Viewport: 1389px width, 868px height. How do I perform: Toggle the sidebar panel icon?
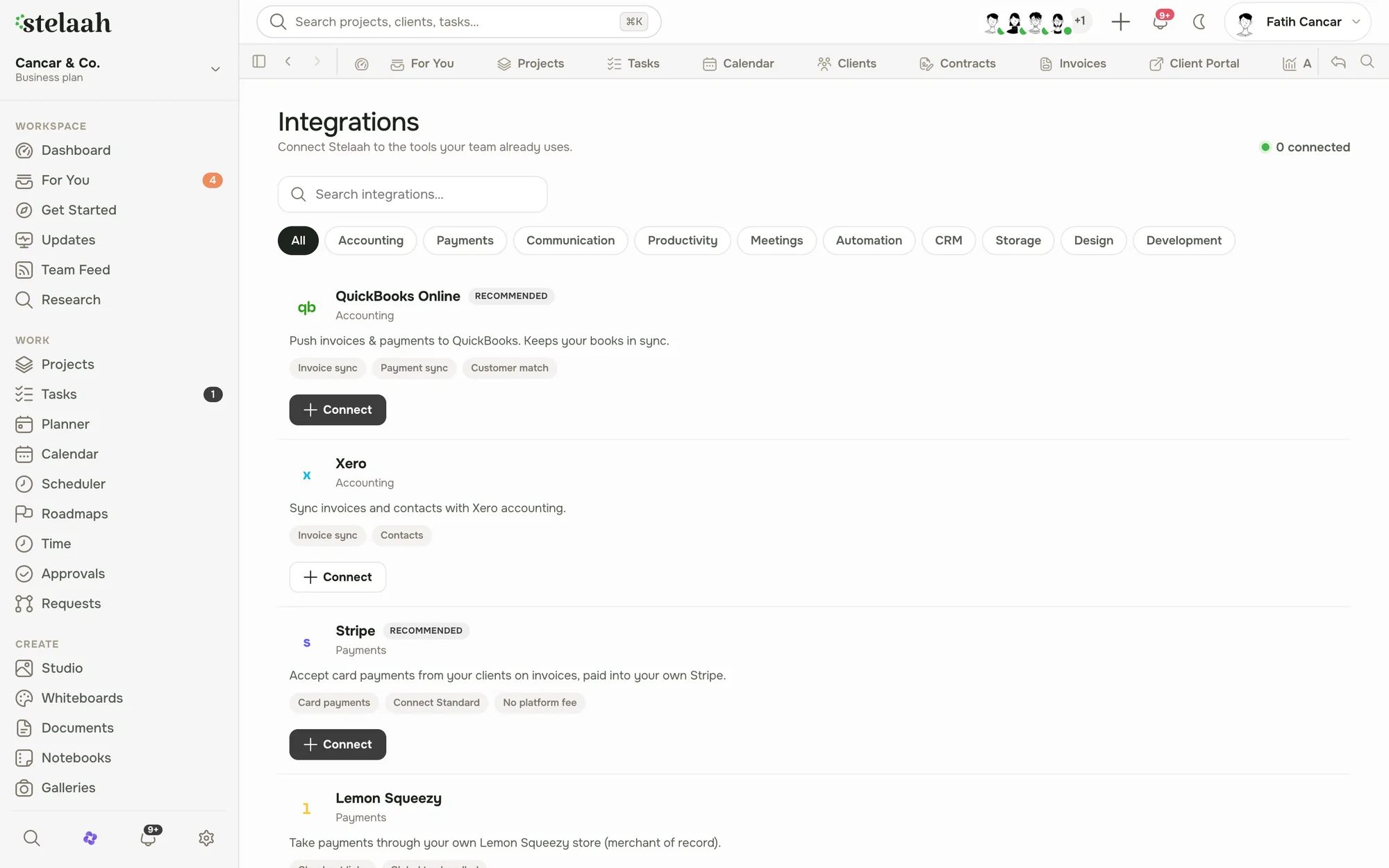pos(259,62)
